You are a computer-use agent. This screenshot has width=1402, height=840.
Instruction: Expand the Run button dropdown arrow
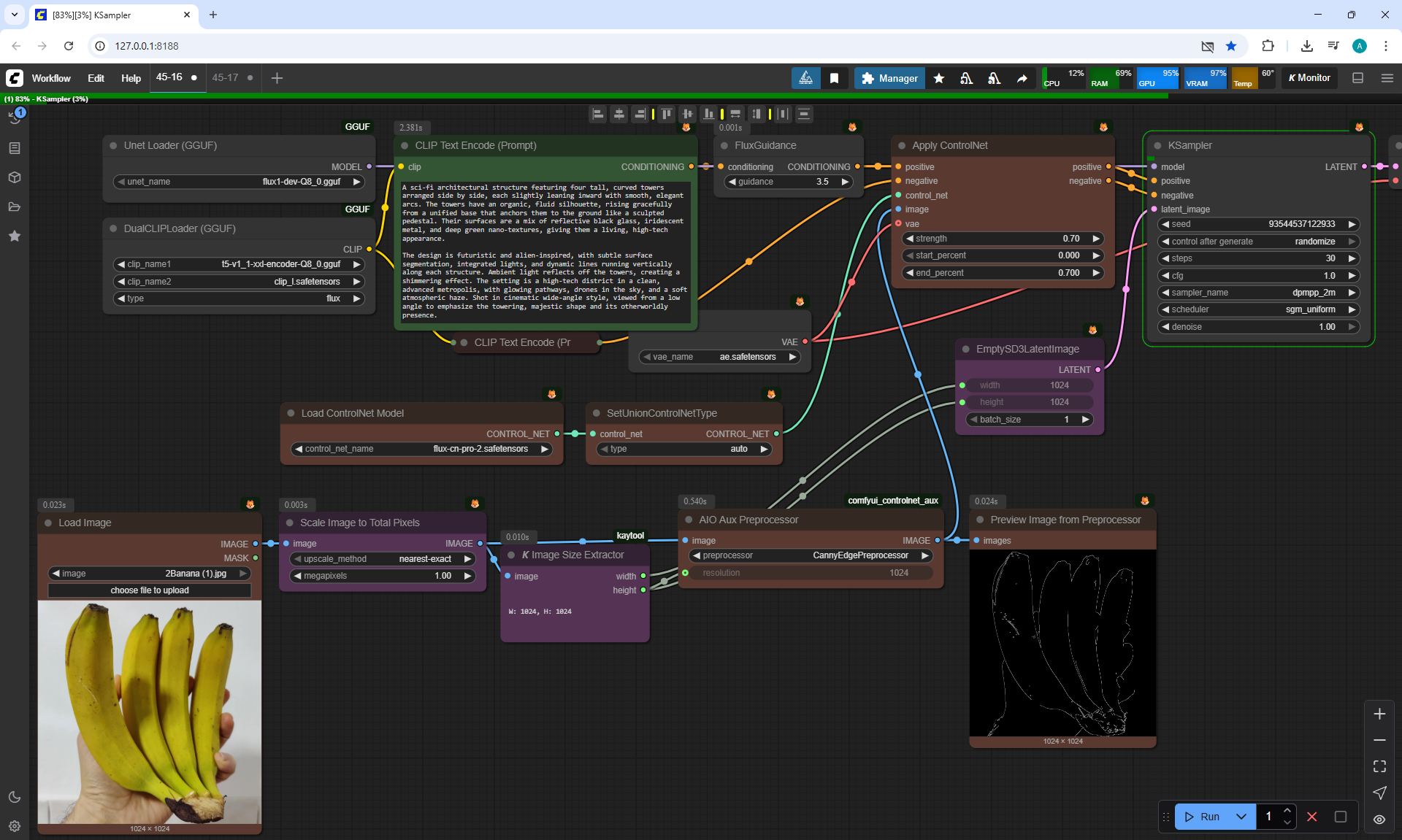click(x=1241, y=817)
